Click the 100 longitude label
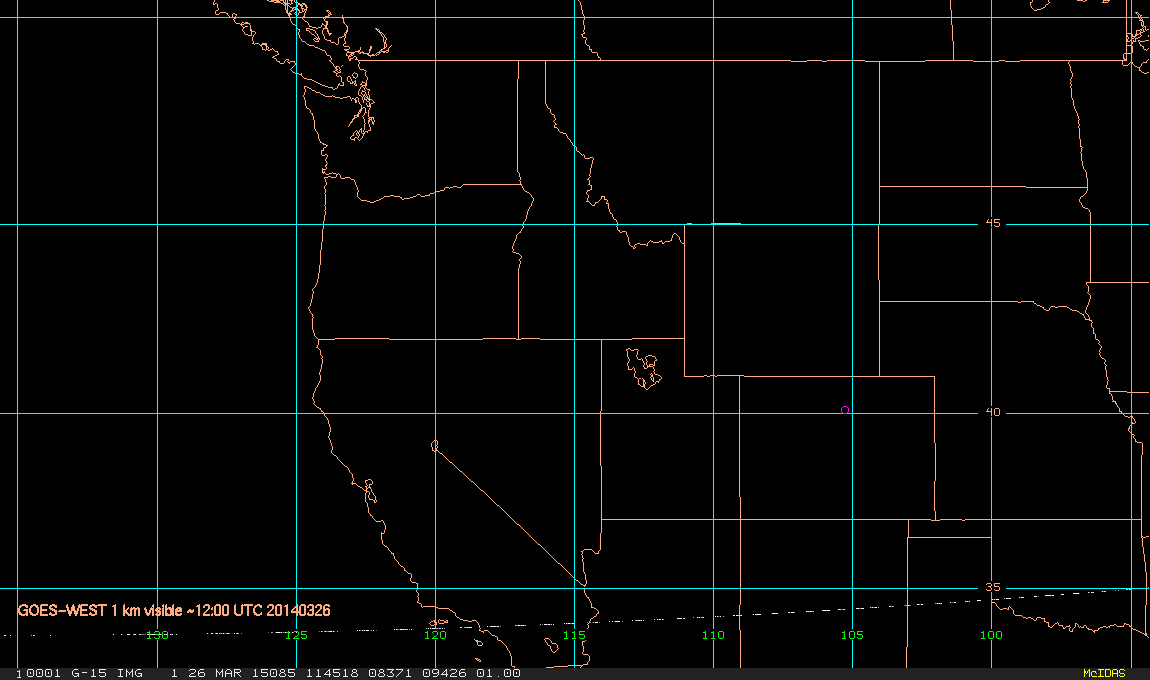 click(991, 635)
